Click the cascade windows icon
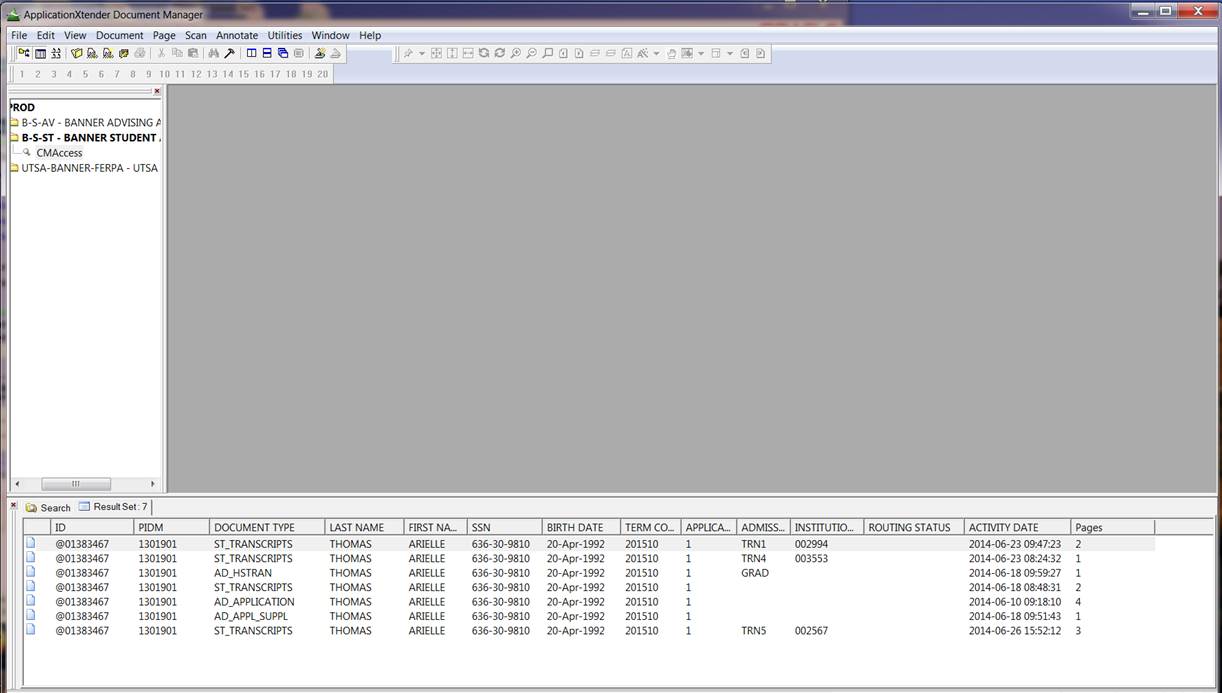1222x693 pixels. (283, 53)
